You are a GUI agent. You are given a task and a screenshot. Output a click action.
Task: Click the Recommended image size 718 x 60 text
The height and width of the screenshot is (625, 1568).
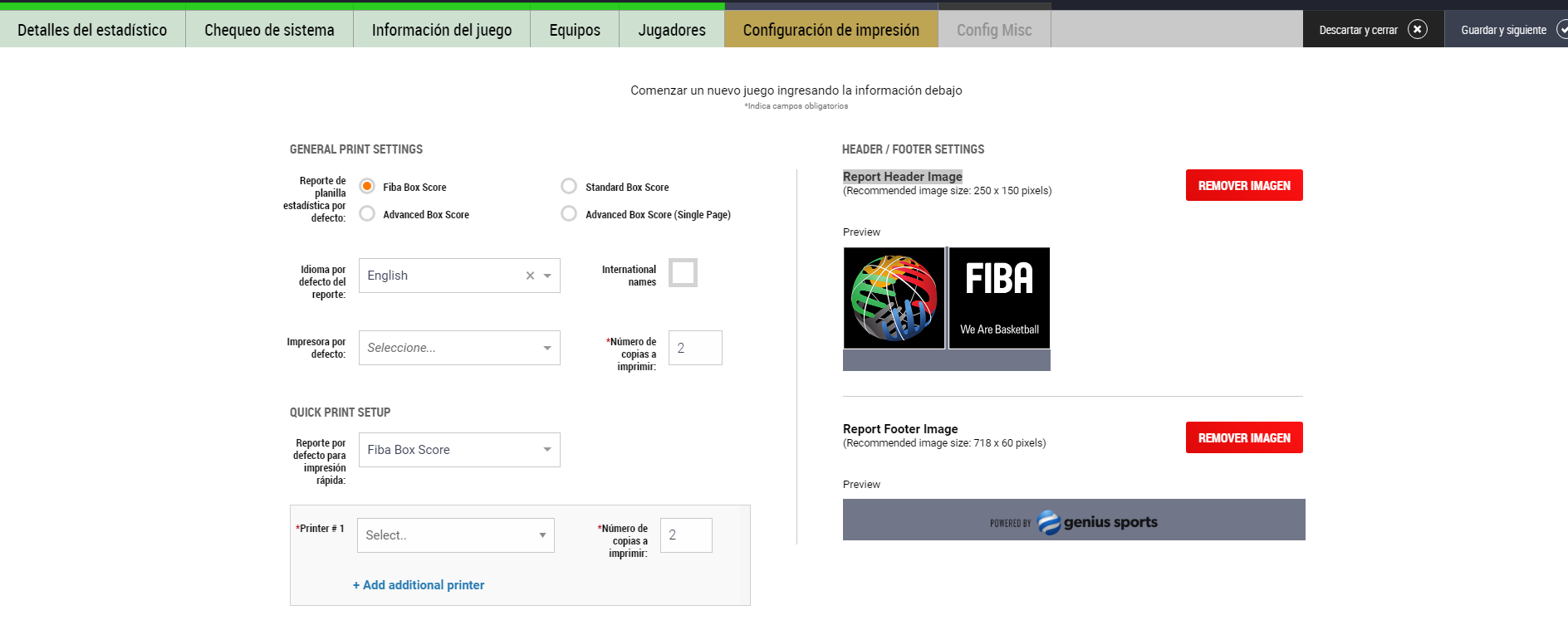944,443
